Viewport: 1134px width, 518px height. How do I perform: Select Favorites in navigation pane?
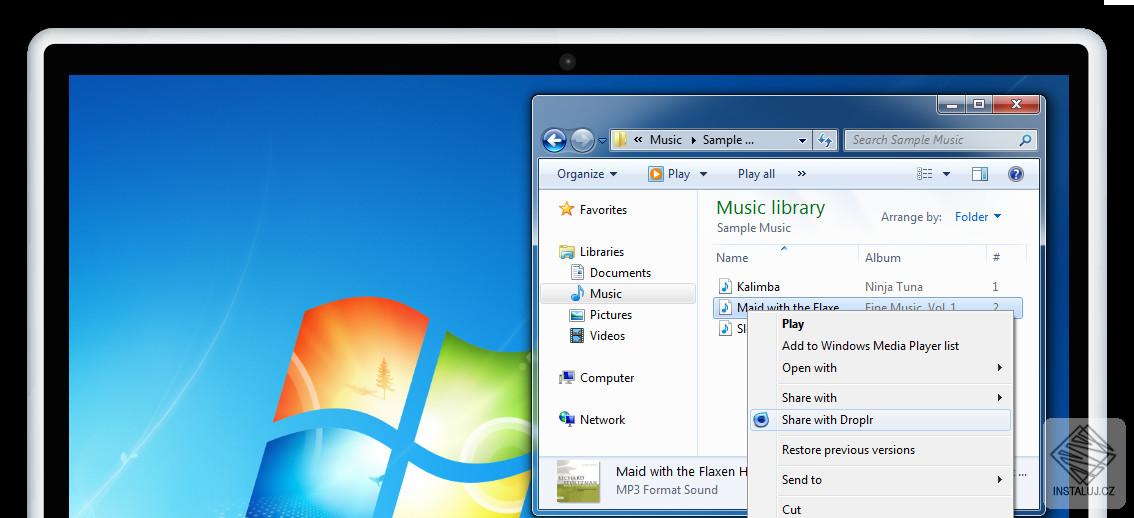point(603,210)
